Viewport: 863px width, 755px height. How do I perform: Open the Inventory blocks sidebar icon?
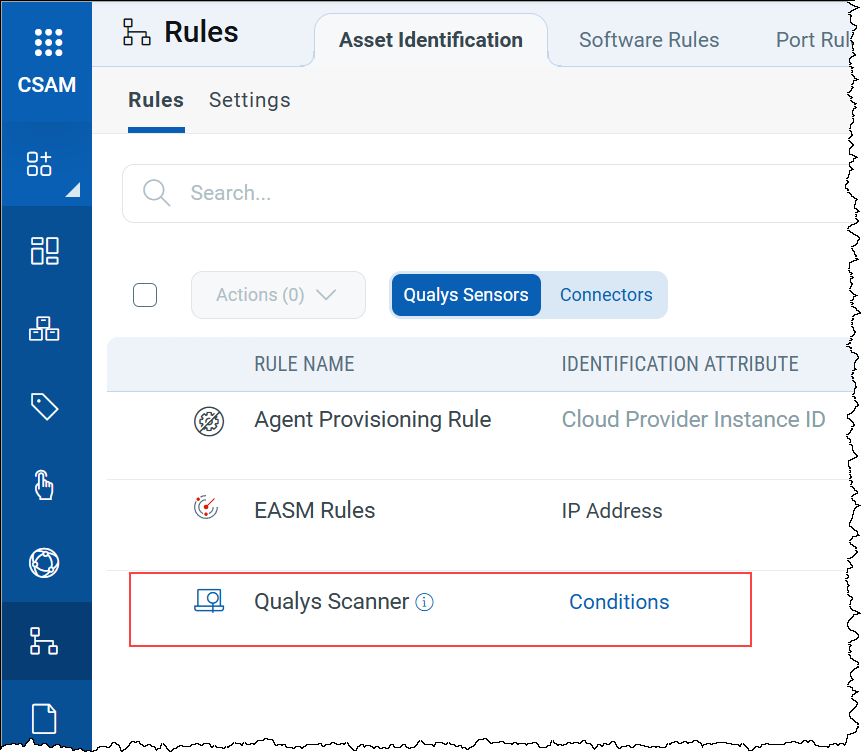[x=44, y=329]
